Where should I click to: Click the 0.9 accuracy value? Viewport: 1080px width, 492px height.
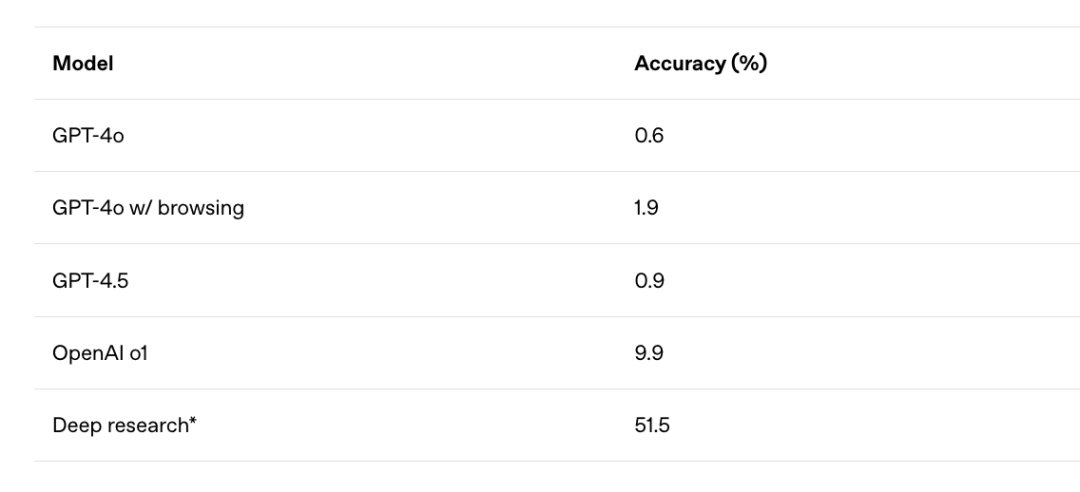click(x=649, y=281)
